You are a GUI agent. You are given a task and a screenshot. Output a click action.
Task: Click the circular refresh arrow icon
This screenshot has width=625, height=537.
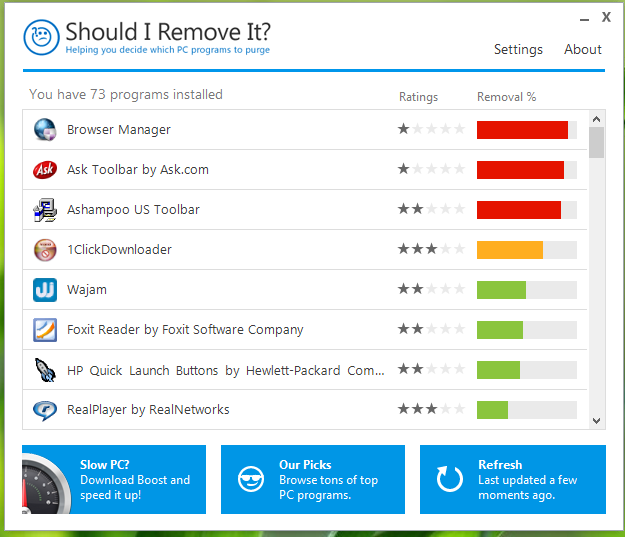pos(450,479)
